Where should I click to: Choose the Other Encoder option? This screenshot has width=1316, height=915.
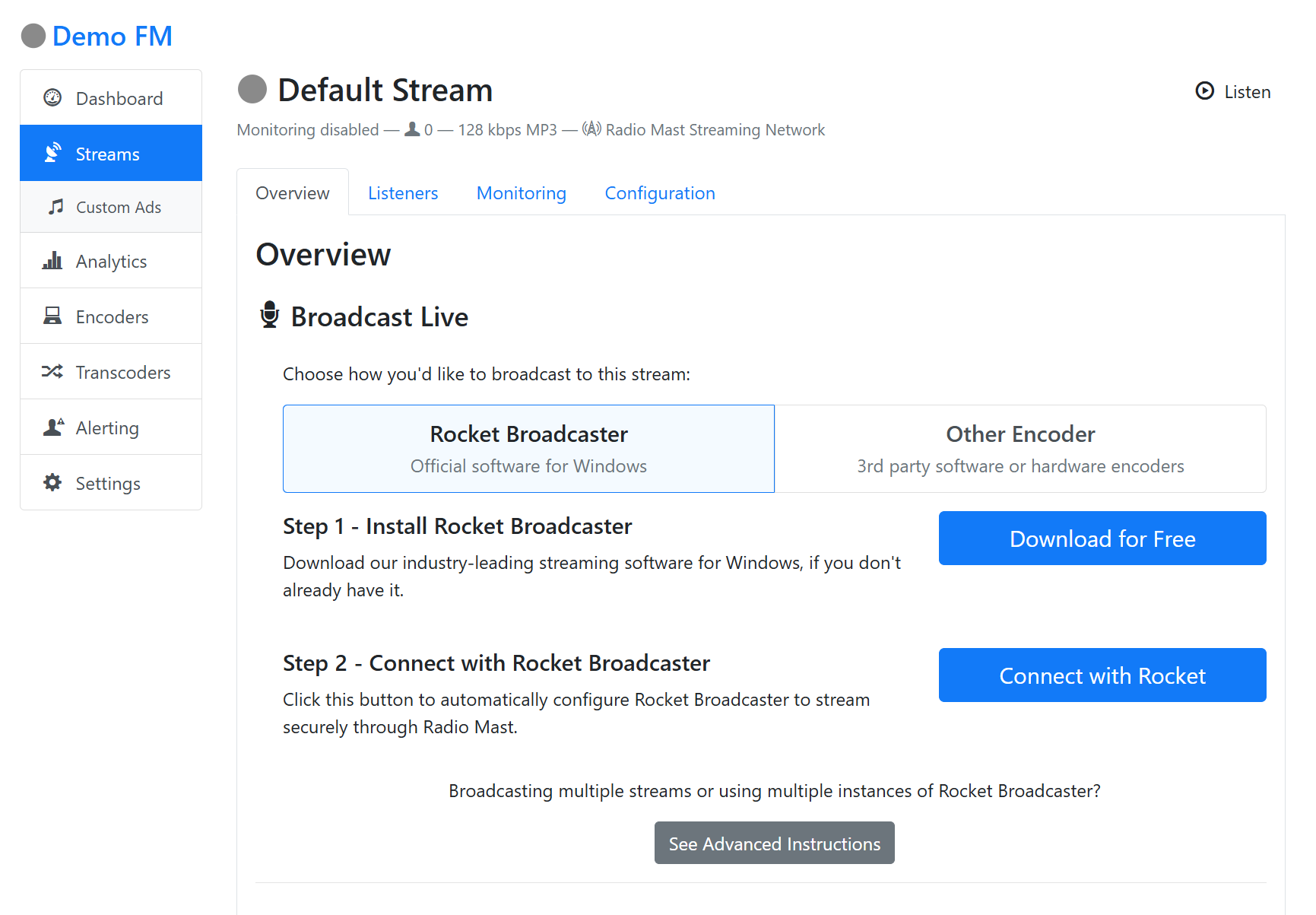(x=1020, y=449)
